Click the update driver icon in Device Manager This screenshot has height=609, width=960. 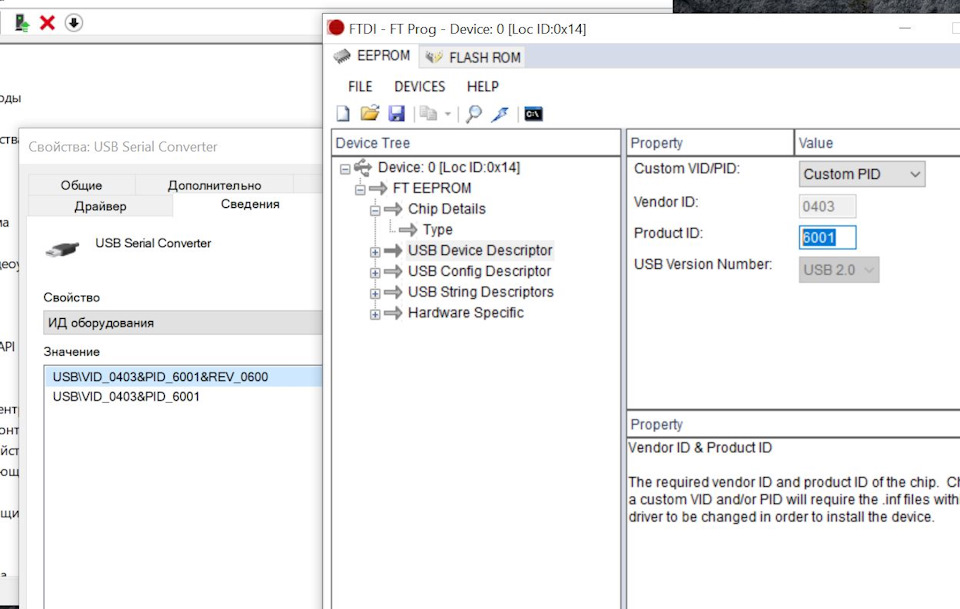pos(22,23)
